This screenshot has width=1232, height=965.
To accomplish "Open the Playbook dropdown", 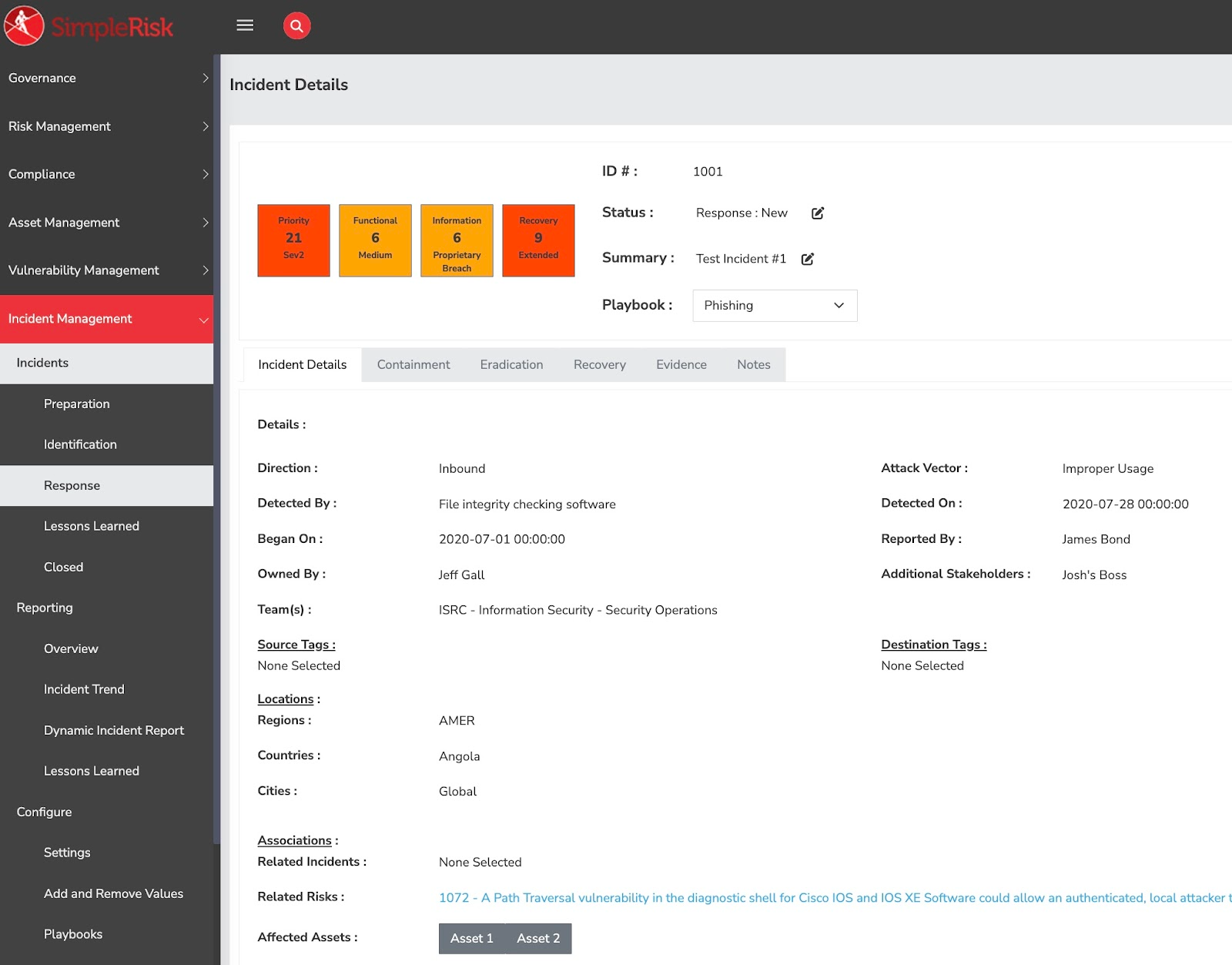I will point(774,306).
